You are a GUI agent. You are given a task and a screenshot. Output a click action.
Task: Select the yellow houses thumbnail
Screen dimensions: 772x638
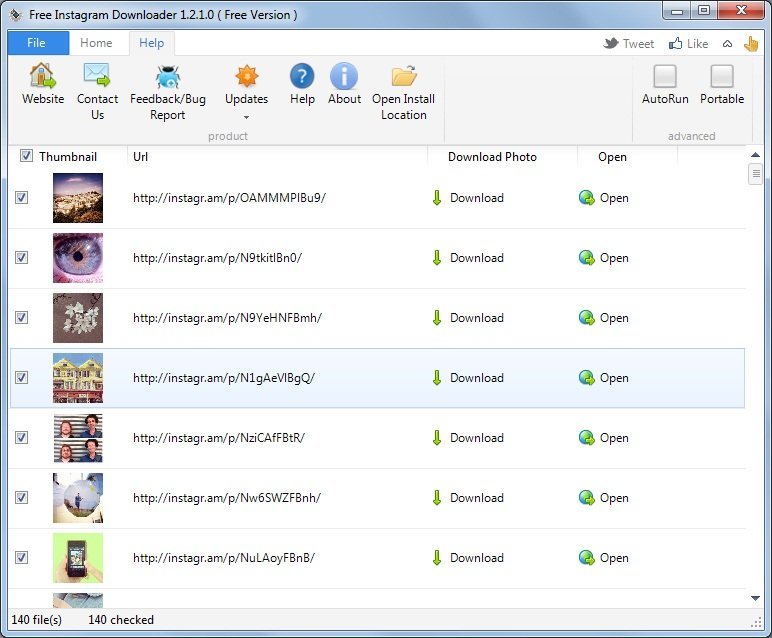pyautogui.click(x=78, y=378)
